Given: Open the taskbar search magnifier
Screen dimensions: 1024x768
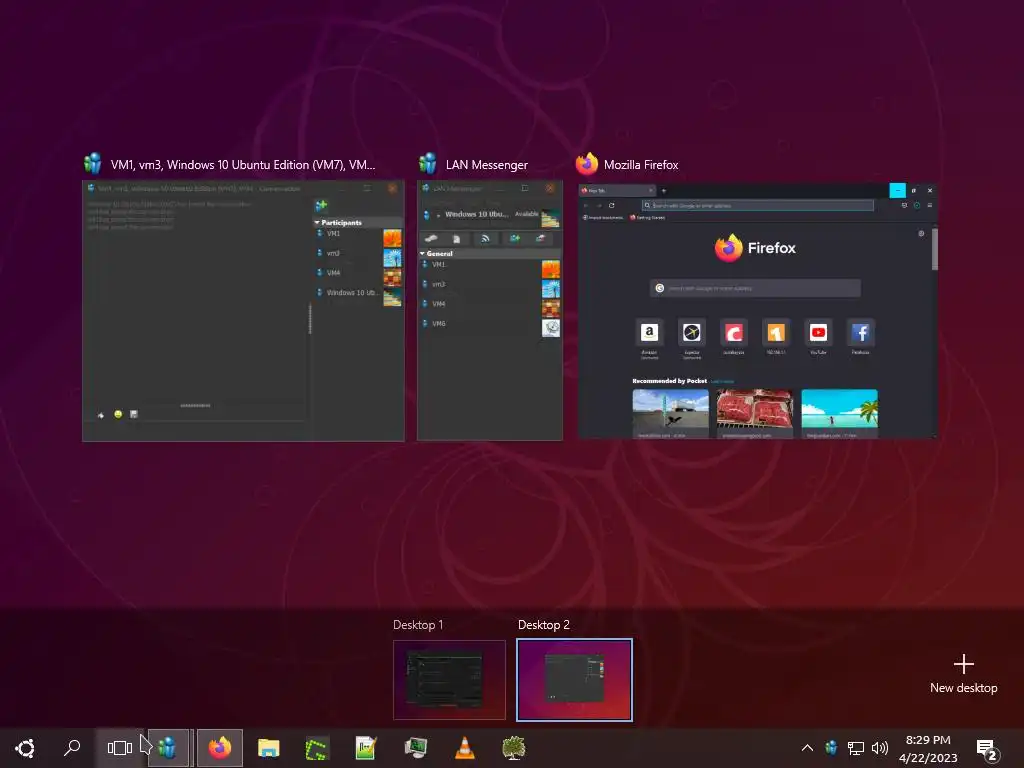Looking at the screenshot, I should [x=72, y=748].
